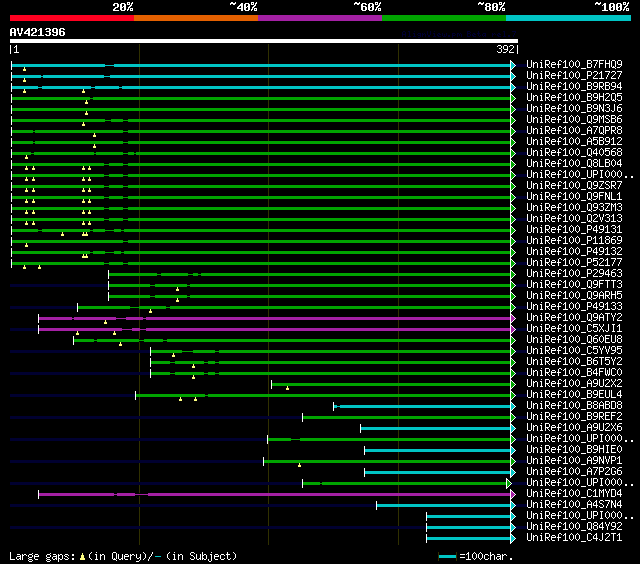This screenshot has width=640, height=564.
Task: Click the orange ~40% identity legend segment
Action: tap(195, 18)
